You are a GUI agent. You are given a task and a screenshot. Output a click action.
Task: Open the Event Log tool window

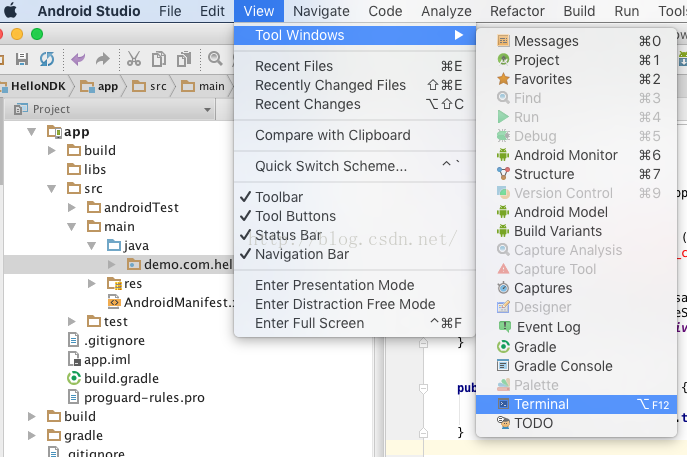[577, 327]
